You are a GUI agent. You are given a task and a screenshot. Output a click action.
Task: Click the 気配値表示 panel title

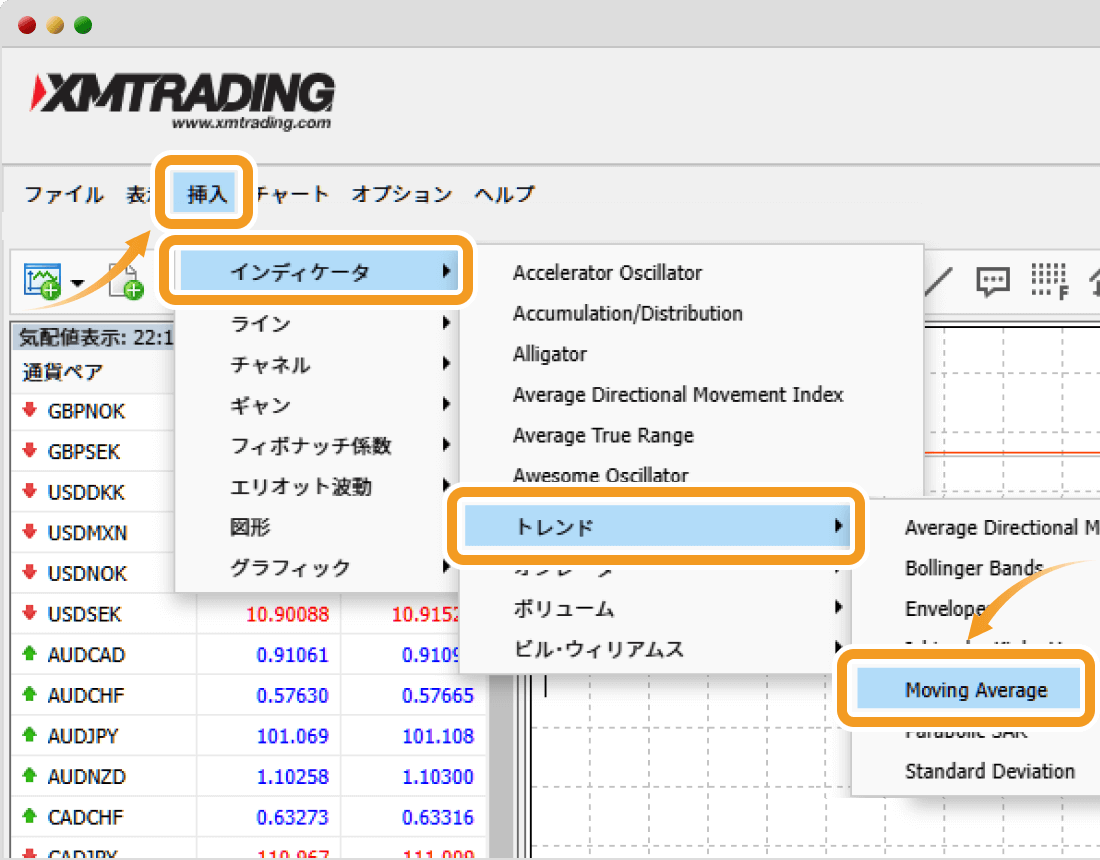[x=95, y=338]
